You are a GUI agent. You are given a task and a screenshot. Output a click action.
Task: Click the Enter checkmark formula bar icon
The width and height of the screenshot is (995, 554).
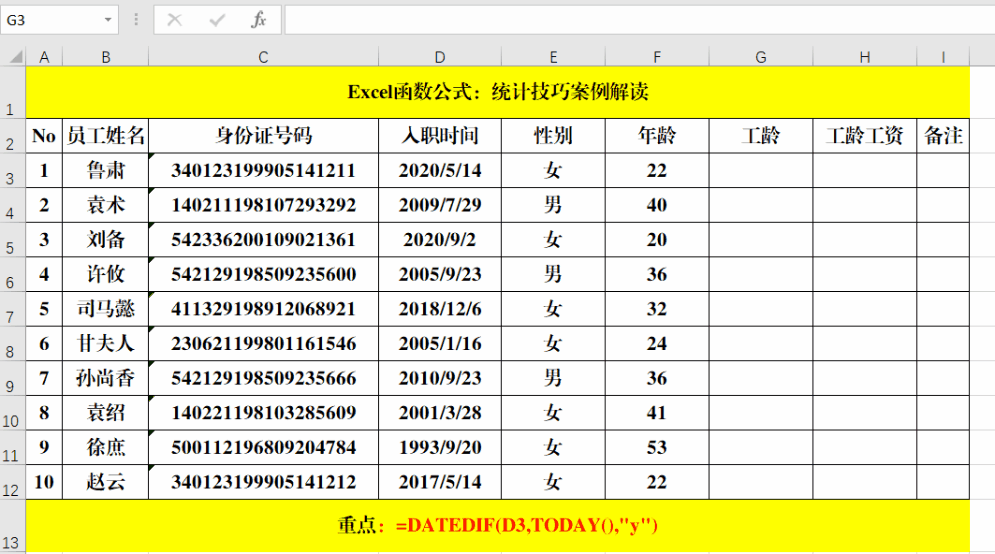[217, 20]
